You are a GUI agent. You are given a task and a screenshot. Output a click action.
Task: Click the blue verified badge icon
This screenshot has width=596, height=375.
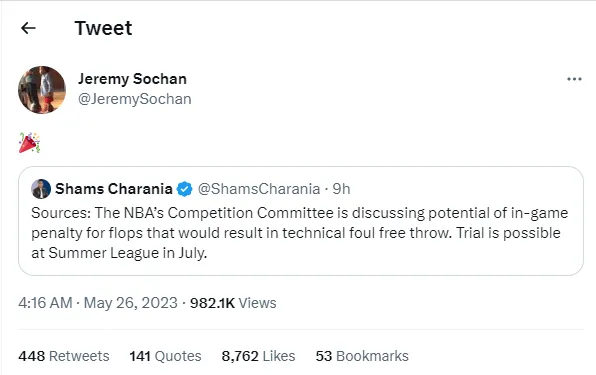185,189
